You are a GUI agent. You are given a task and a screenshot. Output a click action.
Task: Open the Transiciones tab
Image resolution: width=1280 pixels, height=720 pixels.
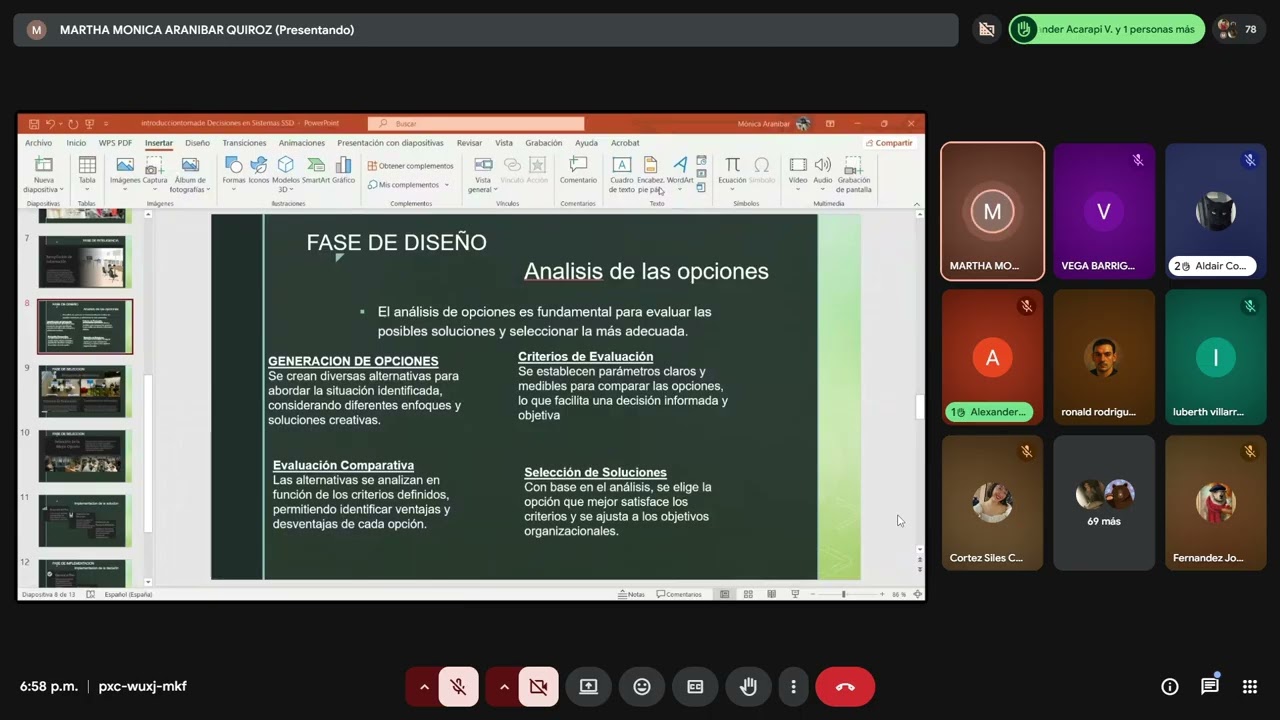pos(244,143)
